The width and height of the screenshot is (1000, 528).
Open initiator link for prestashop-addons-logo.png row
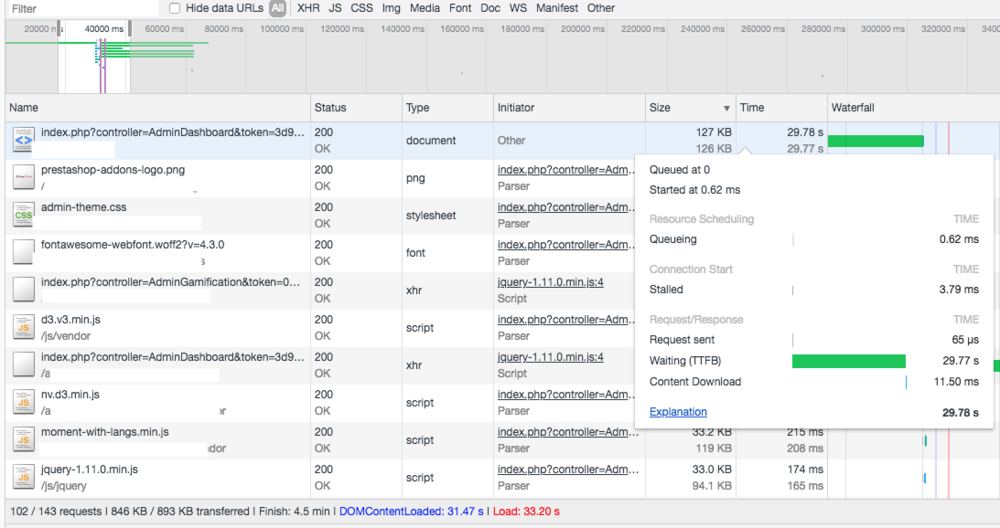[x=566, y=170]
